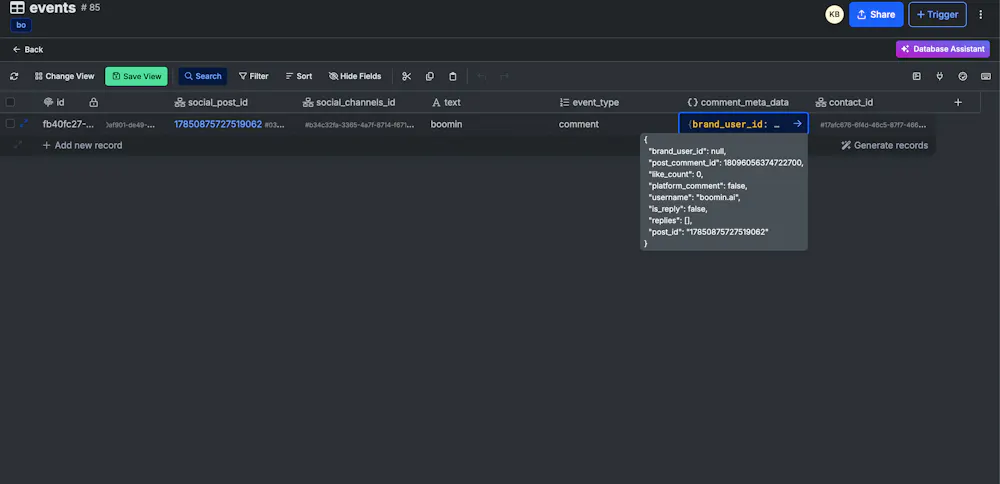
Task: Click the copy icon in the toolbar
Action: (x=430, y=77)
